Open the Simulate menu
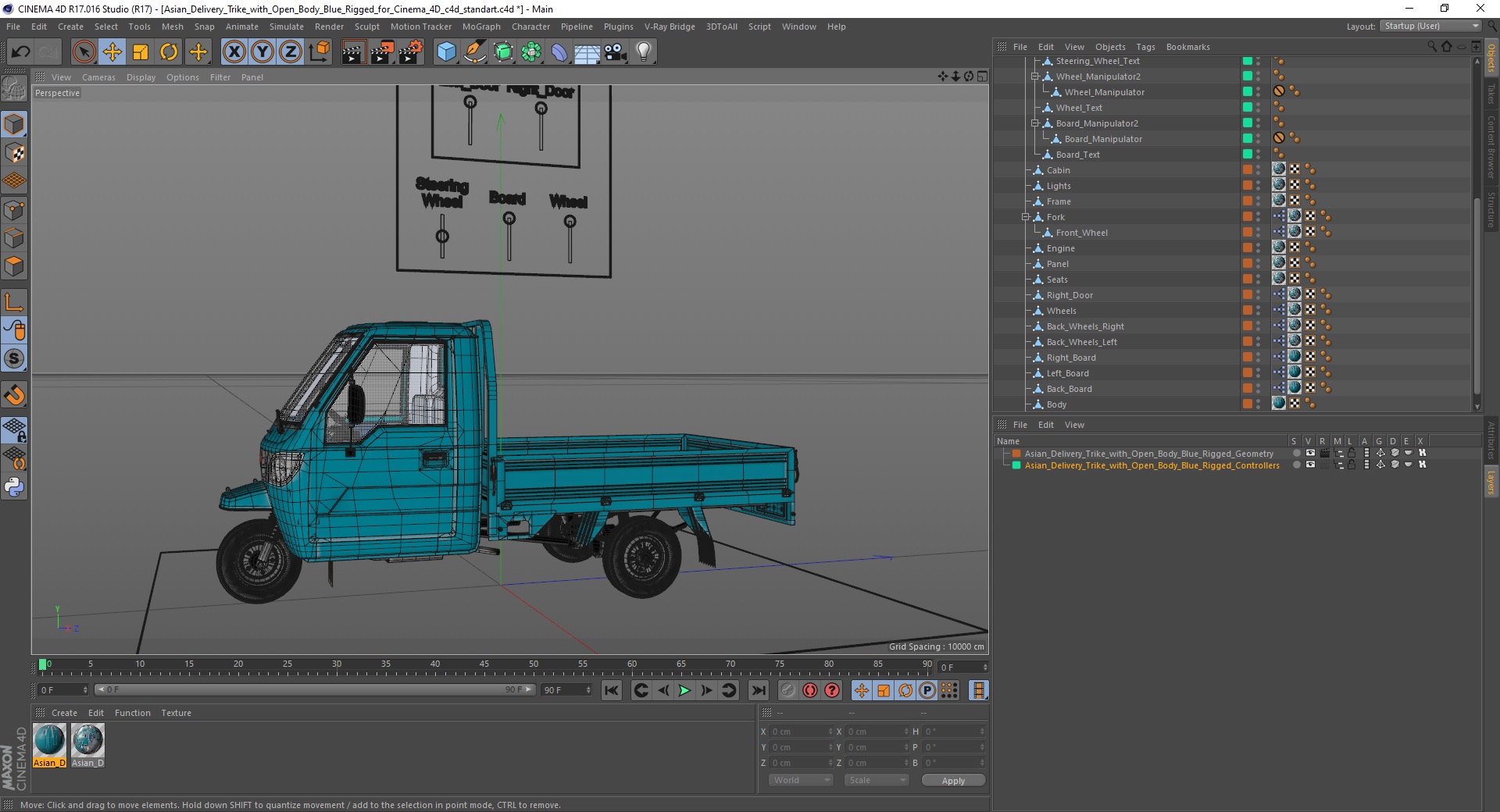1500x812 pixels. [x=287, y=27]
